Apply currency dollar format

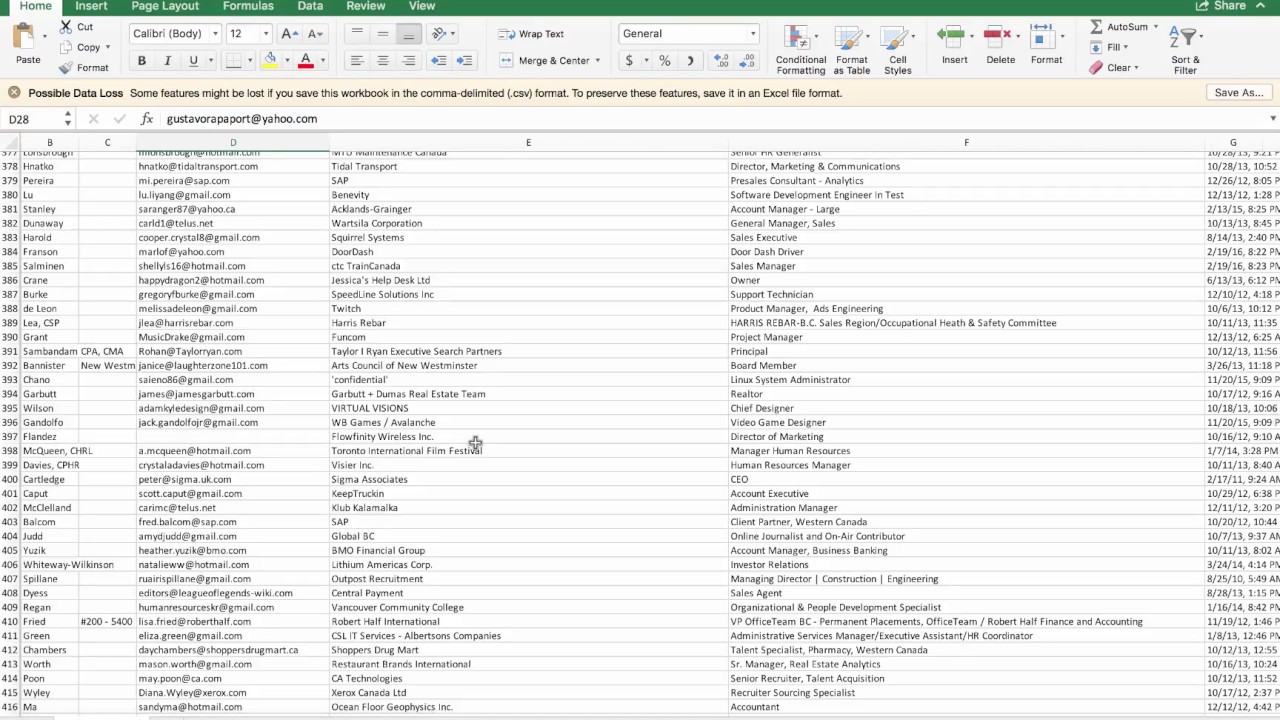coord(629,61)
